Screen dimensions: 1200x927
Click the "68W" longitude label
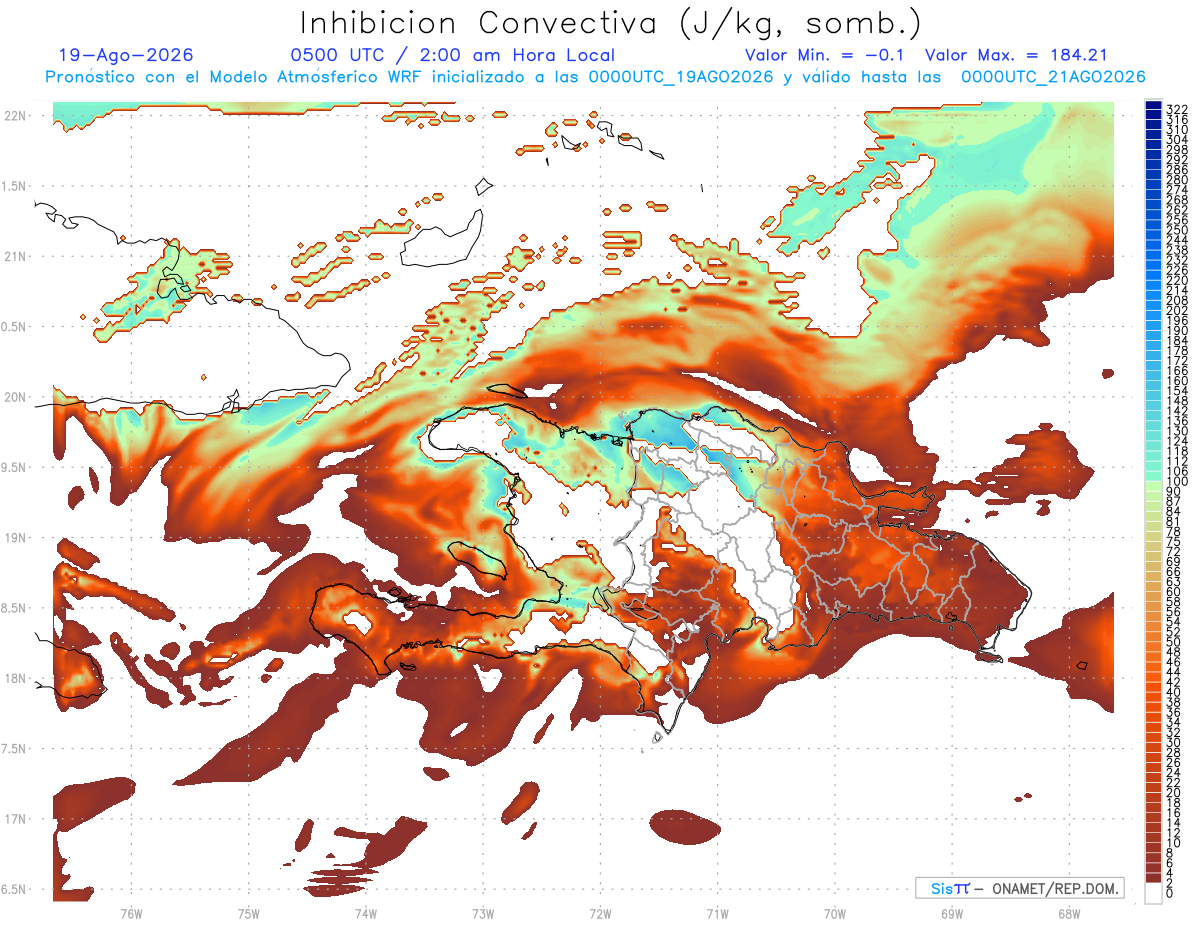pyautogui.click(x=1069, y=913)
